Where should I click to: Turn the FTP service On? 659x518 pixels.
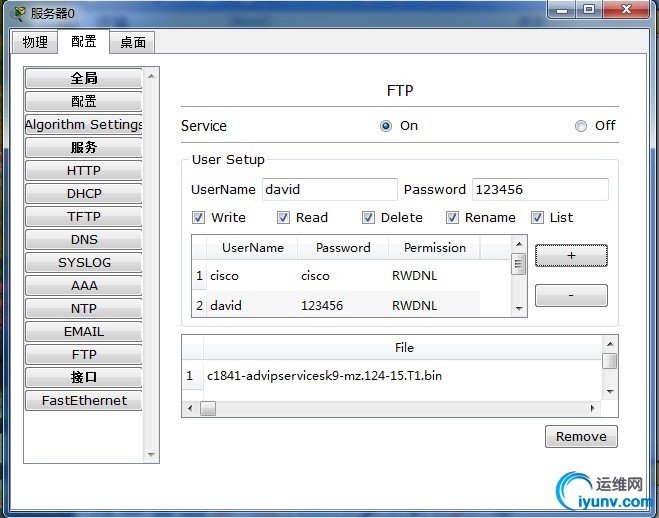386,126
